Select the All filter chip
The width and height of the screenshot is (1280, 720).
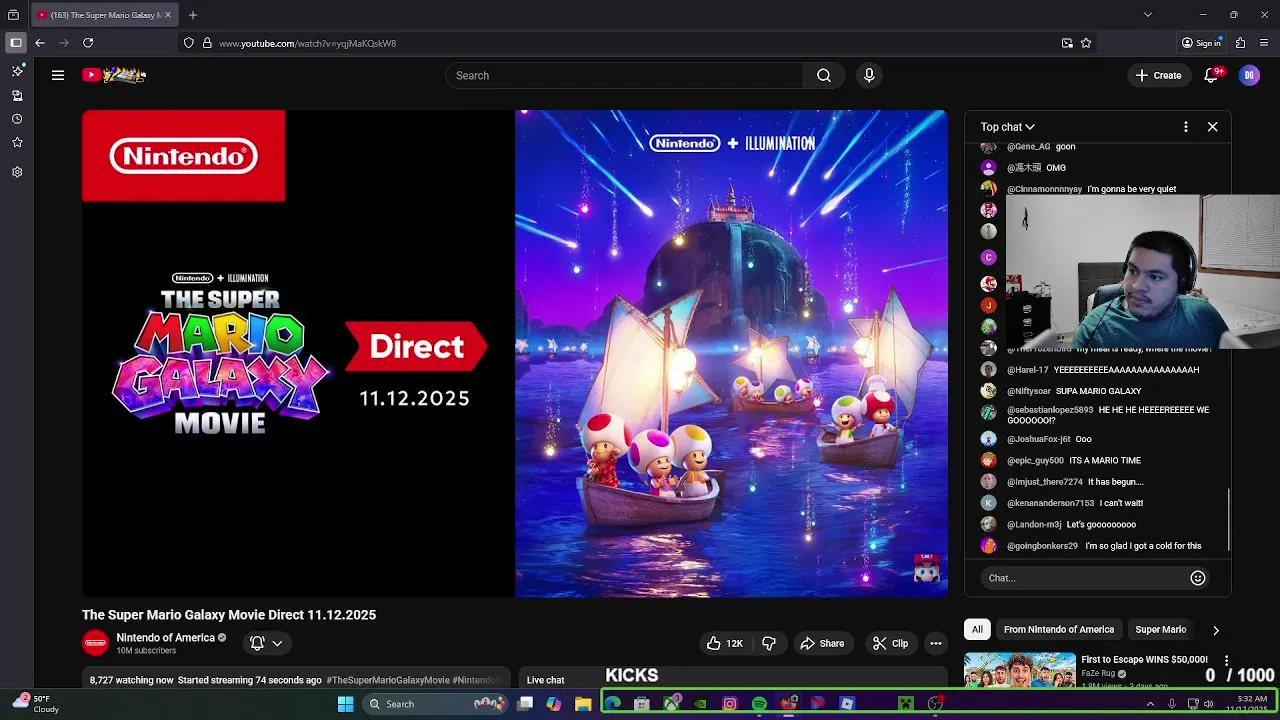pyautogui.click(x=977, y=629)
